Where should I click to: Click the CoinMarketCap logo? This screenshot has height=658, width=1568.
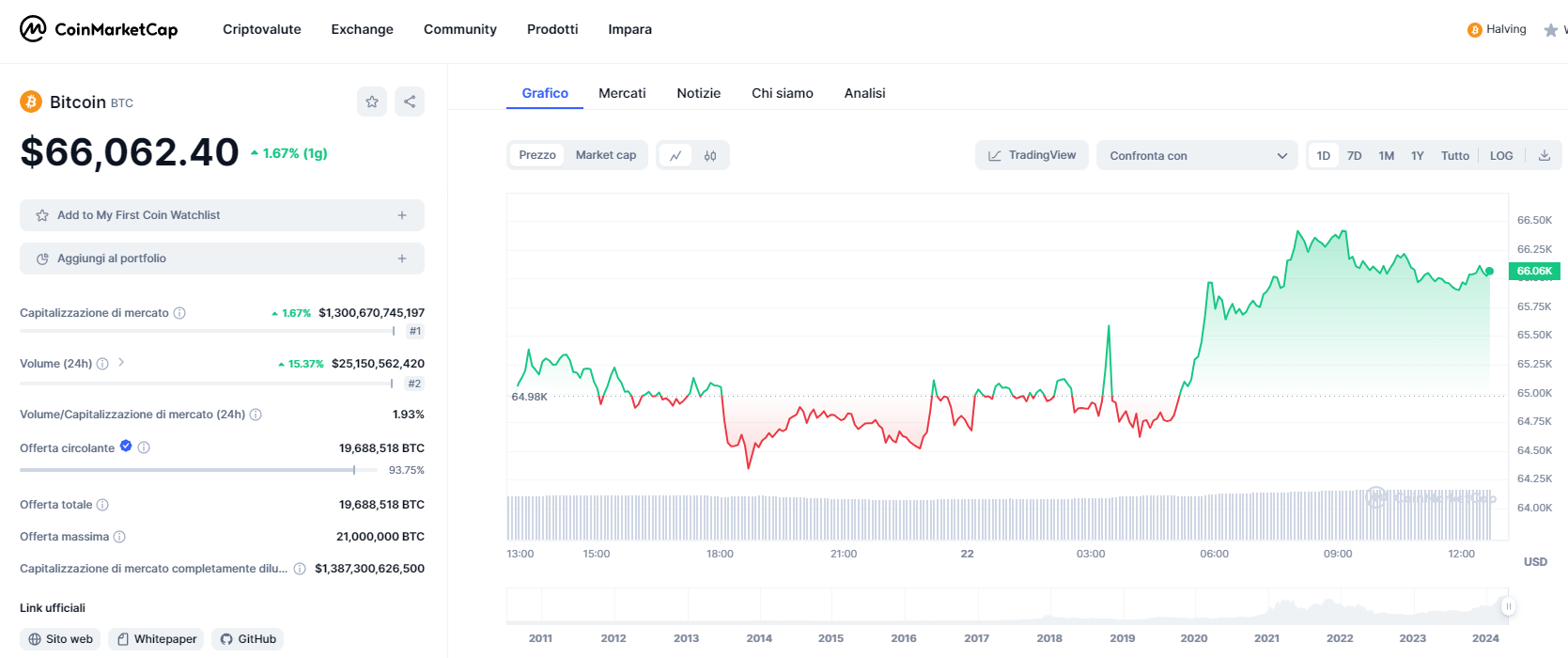coord(99,29)
